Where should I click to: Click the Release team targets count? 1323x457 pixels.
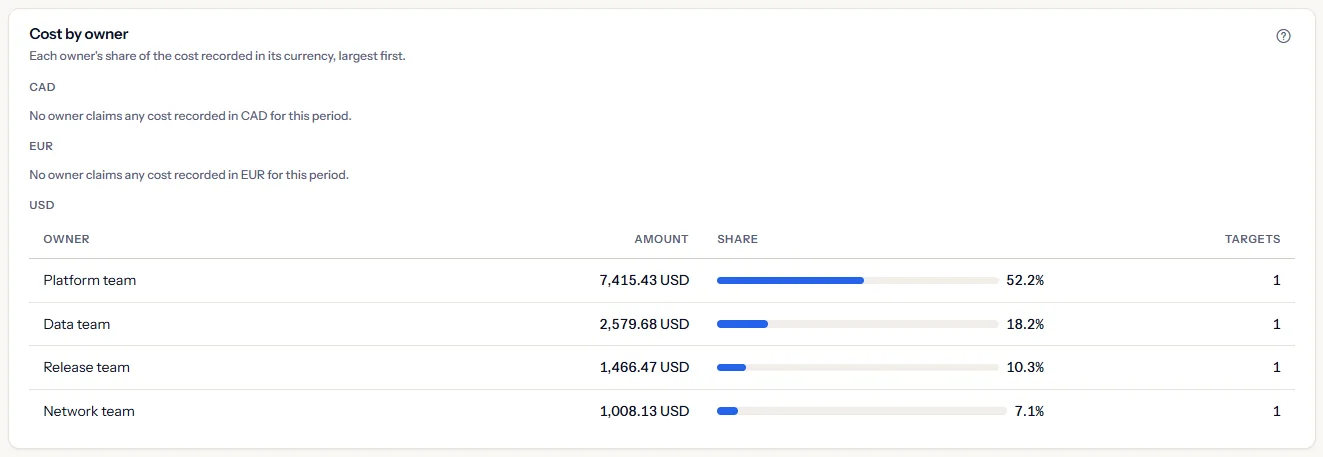point(1277,368)
